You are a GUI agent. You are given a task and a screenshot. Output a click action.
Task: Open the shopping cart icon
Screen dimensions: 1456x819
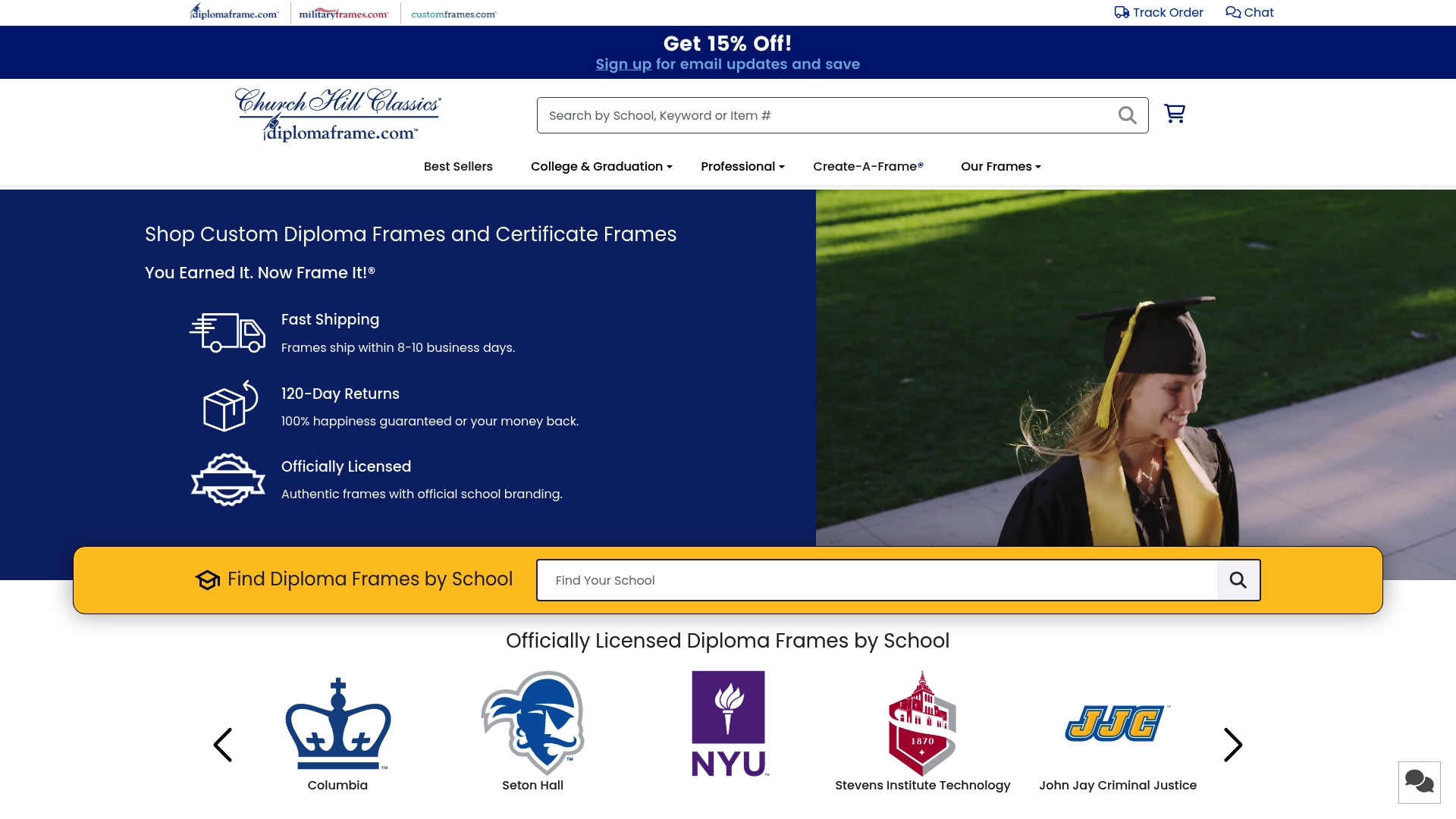(x=1175, y=114)
